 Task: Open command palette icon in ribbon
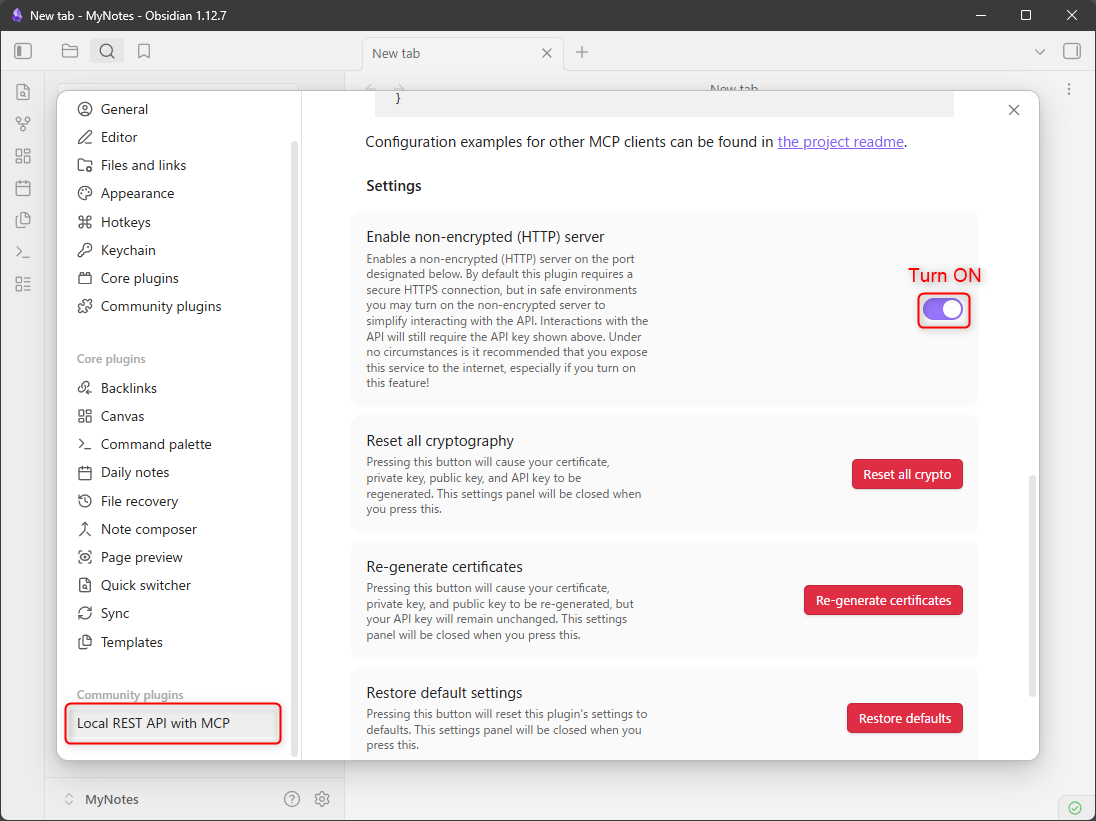tap(23, 252)
